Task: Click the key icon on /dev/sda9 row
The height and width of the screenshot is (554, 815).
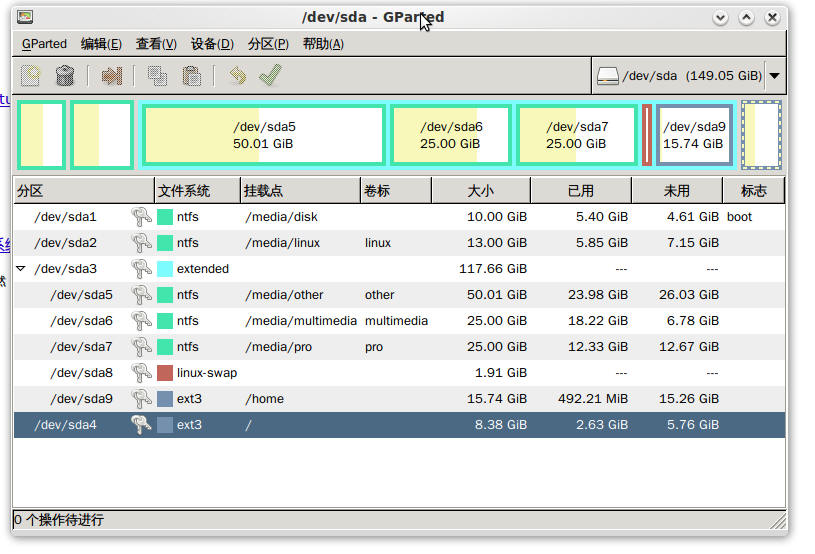Action: tap(141, 399)
